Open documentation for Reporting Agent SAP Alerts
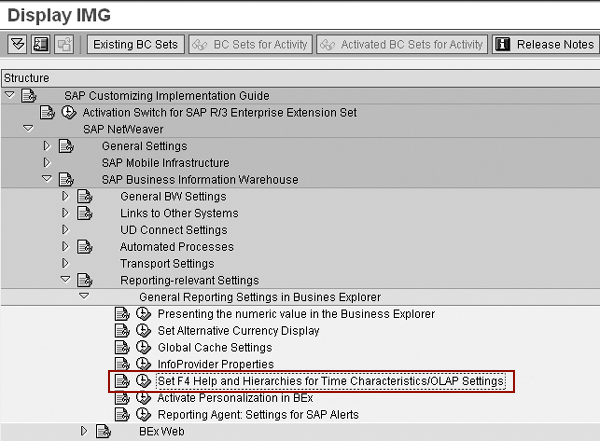 (122, 415)
